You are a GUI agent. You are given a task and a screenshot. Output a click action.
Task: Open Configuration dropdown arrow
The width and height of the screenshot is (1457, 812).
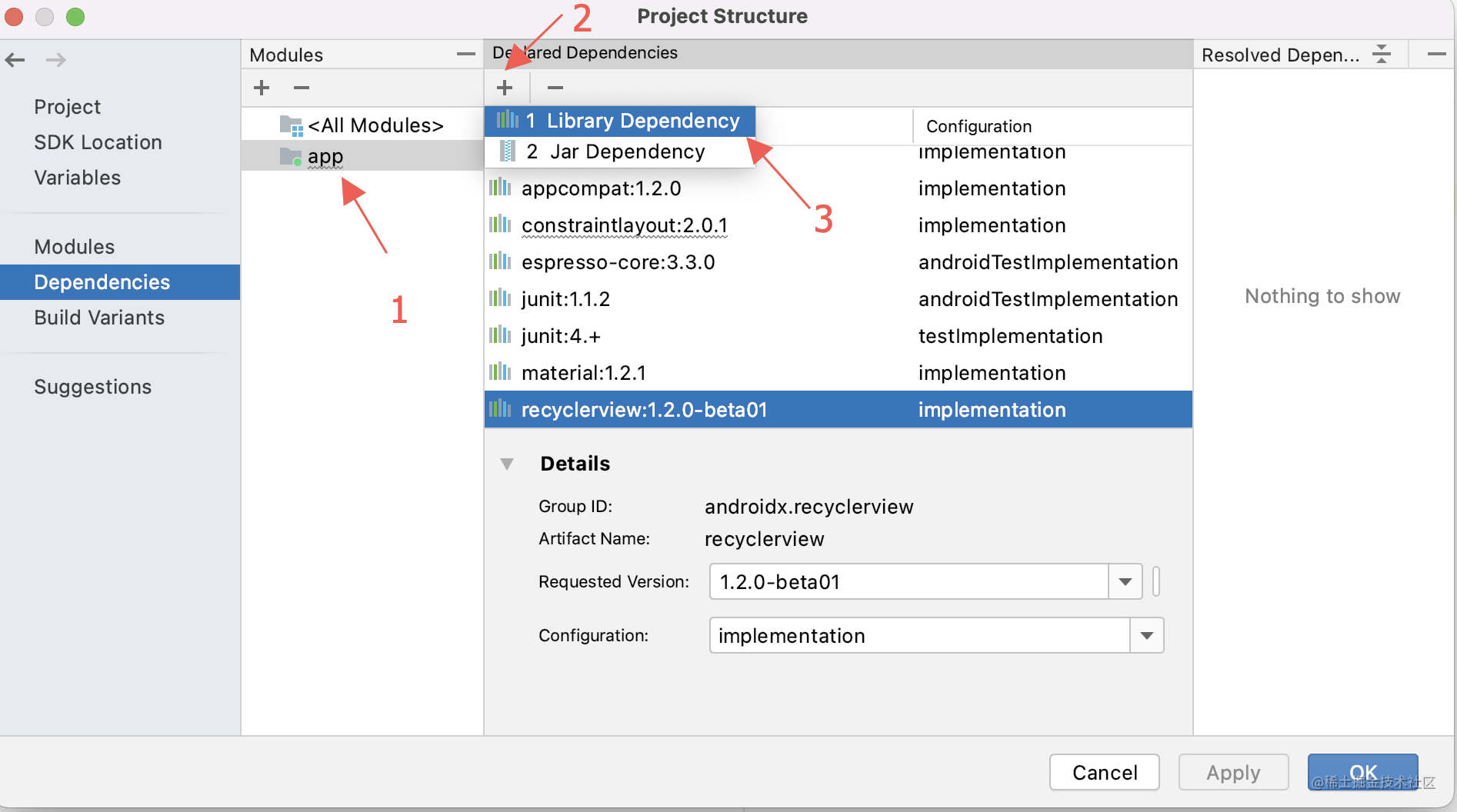(1147, 635)
